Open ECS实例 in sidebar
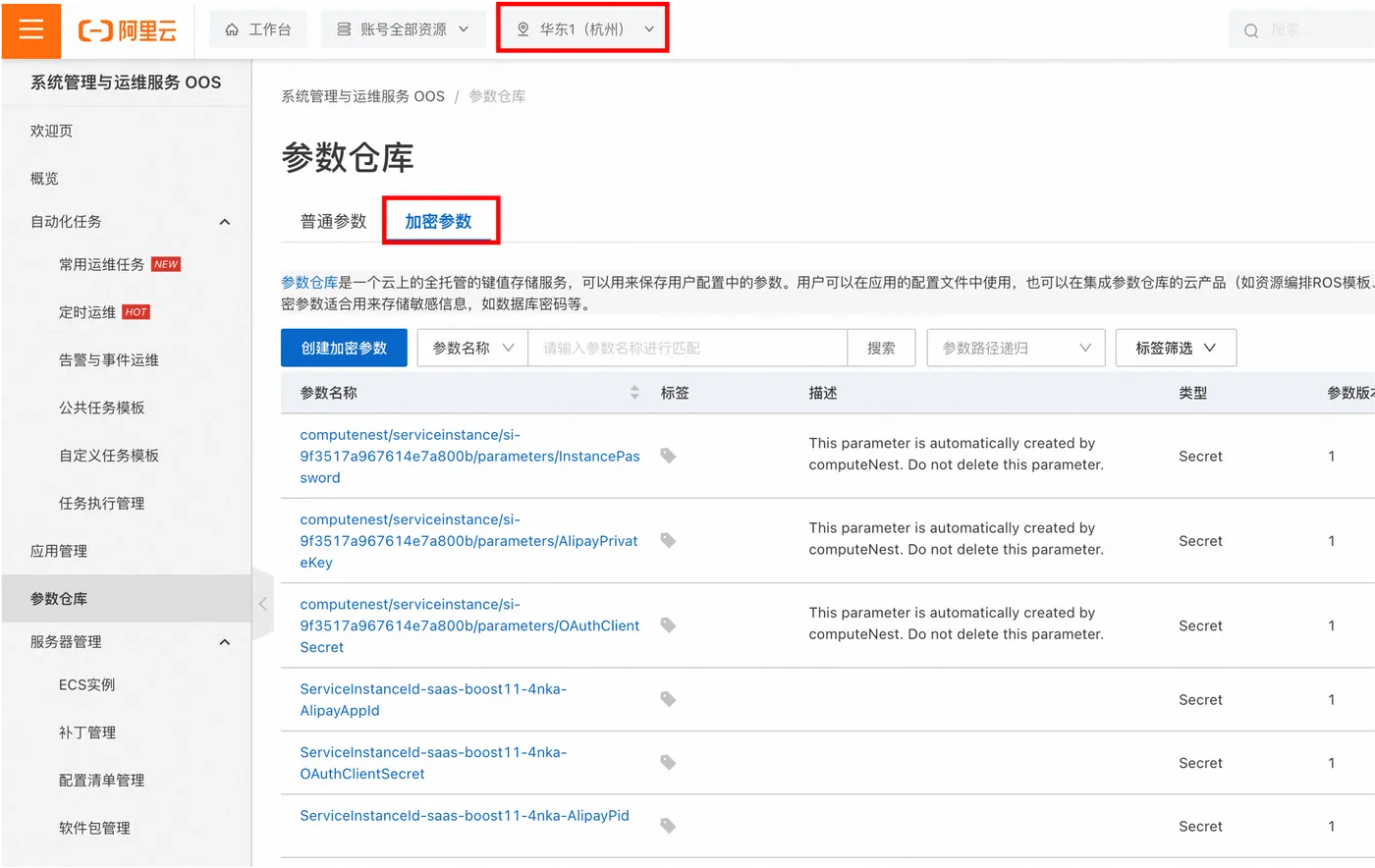Screen dimensions: 1375x868 point(86,684)
